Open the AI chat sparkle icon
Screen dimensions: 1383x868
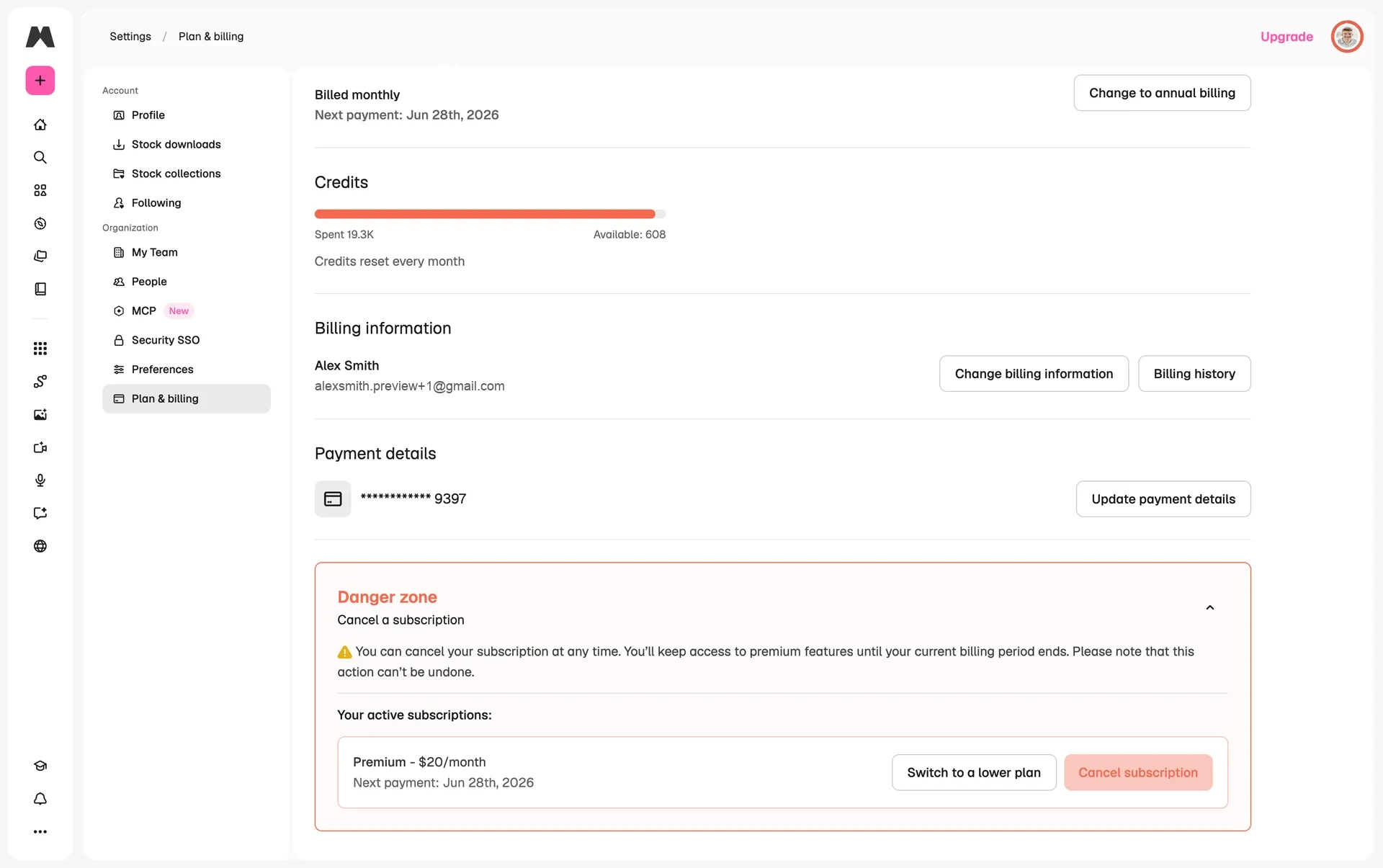click(x=40, y=513)
